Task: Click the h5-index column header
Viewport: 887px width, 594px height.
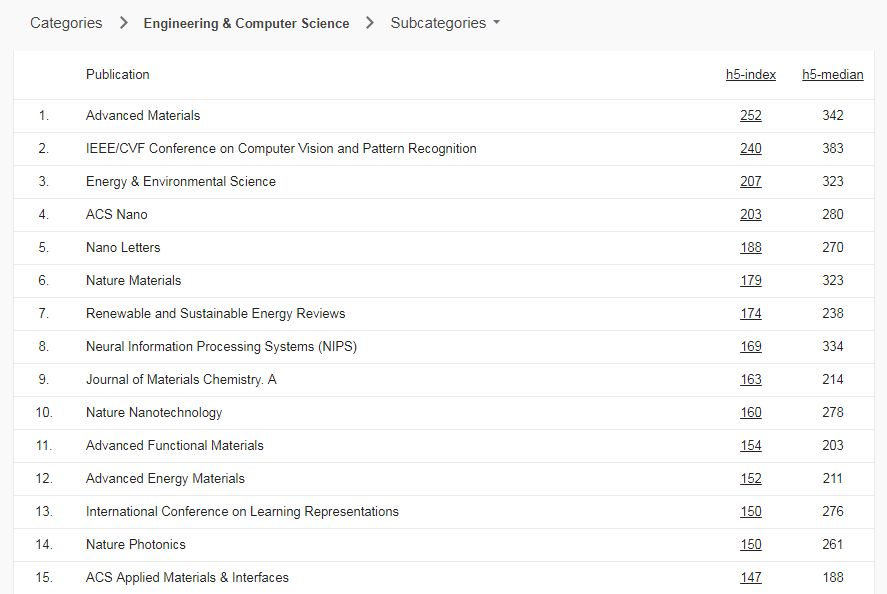Action: click(751, 75)
